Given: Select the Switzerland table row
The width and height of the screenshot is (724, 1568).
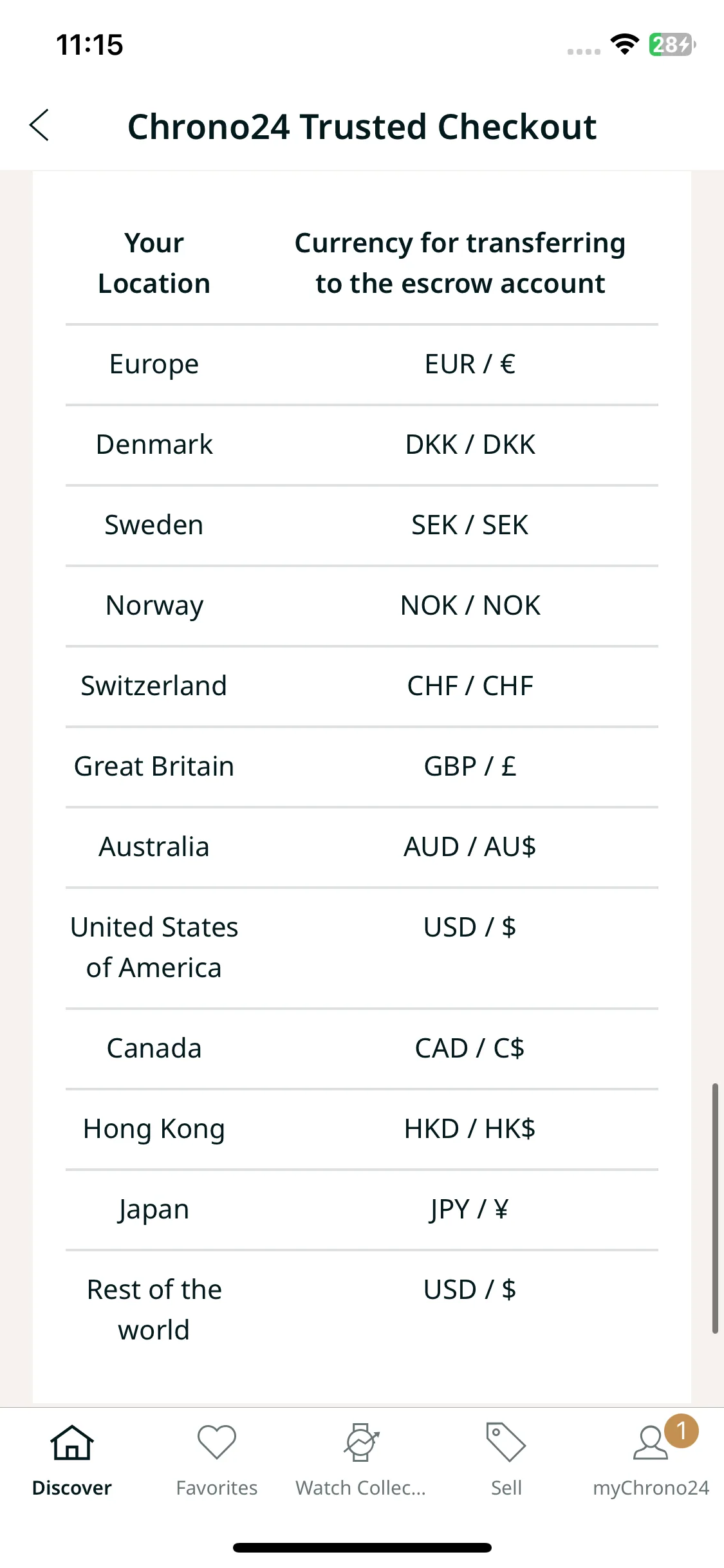Looking at the screenshot, I should [362, 686].
